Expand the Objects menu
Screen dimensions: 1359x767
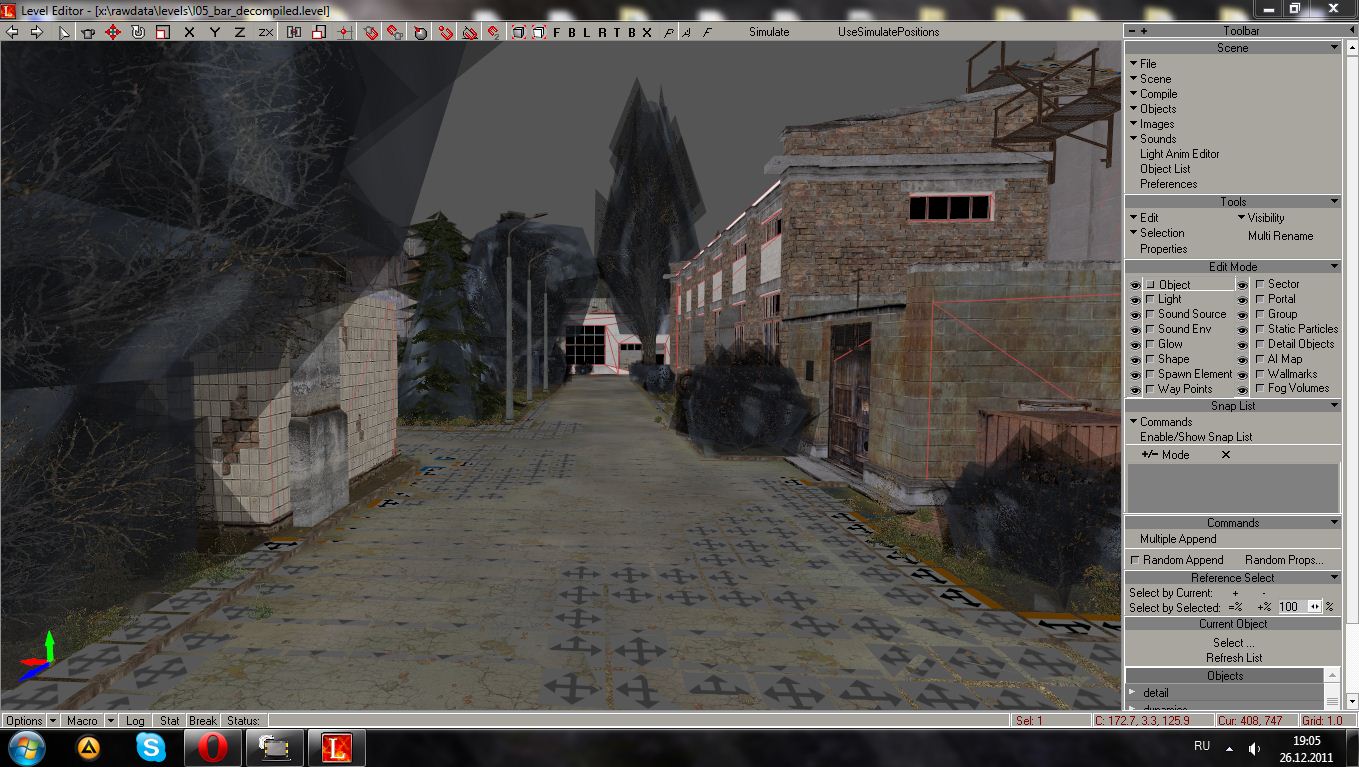[x=1152, y=109]
